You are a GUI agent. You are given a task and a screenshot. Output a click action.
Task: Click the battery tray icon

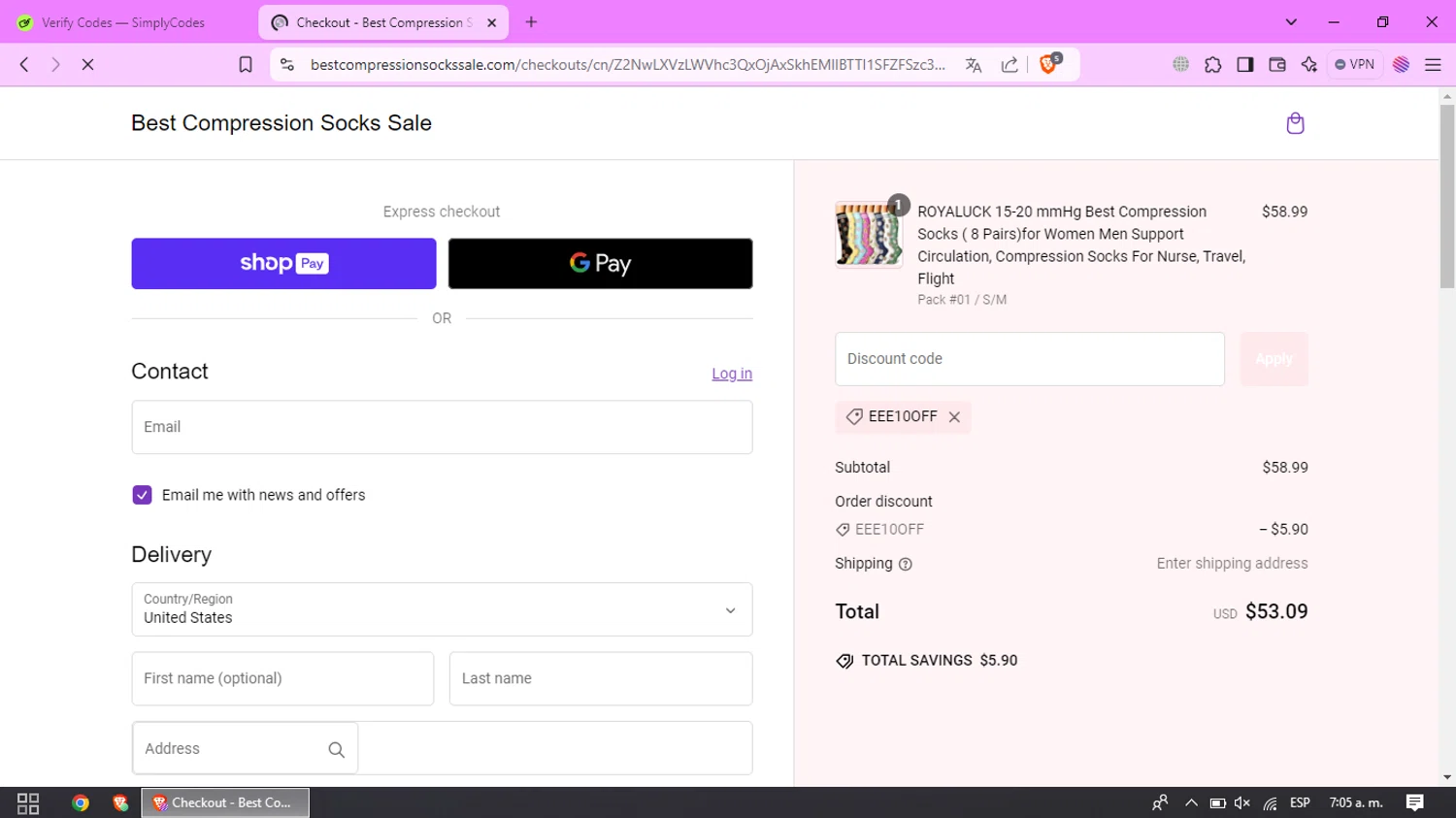[x=1217, y=802]
